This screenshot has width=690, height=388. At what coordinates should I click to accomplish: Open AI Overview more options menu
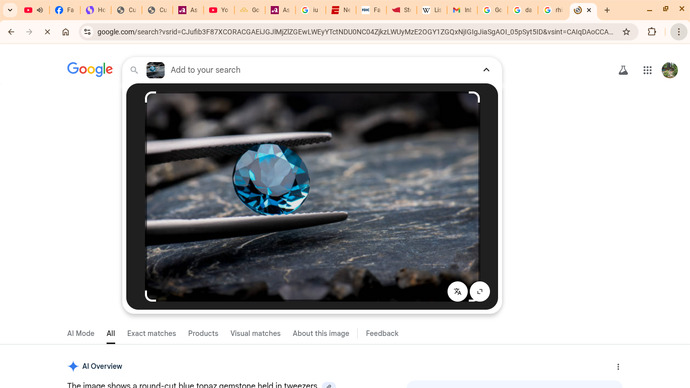(618, 366)
